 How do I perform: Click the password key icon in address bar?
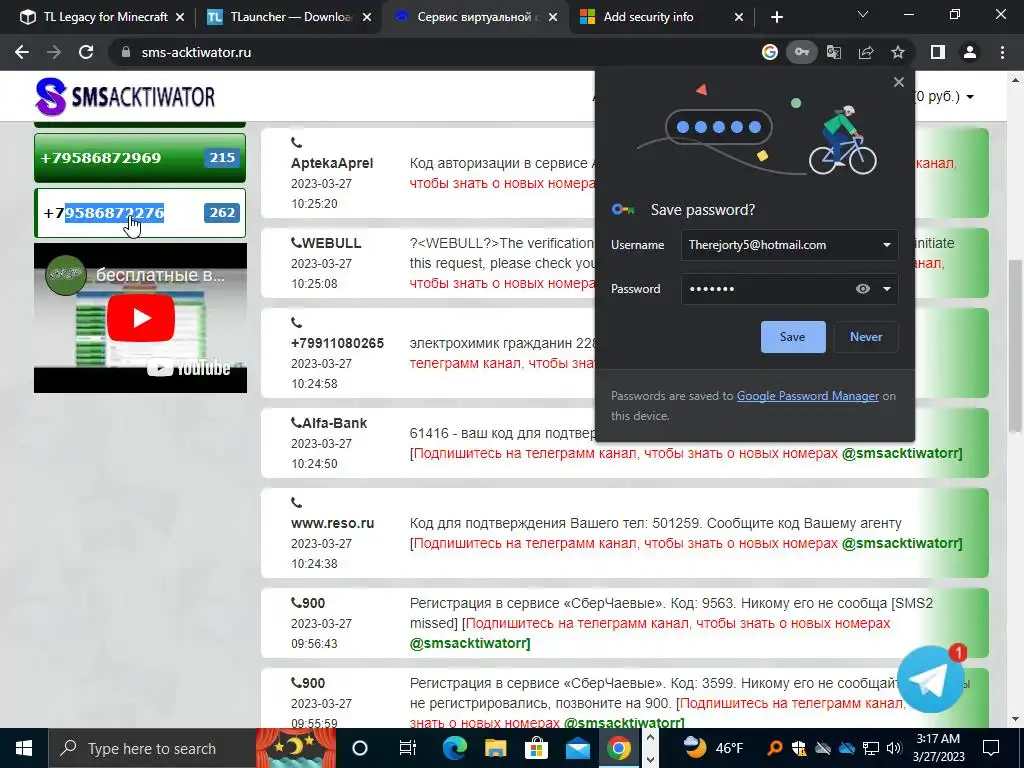click(801, 52)
